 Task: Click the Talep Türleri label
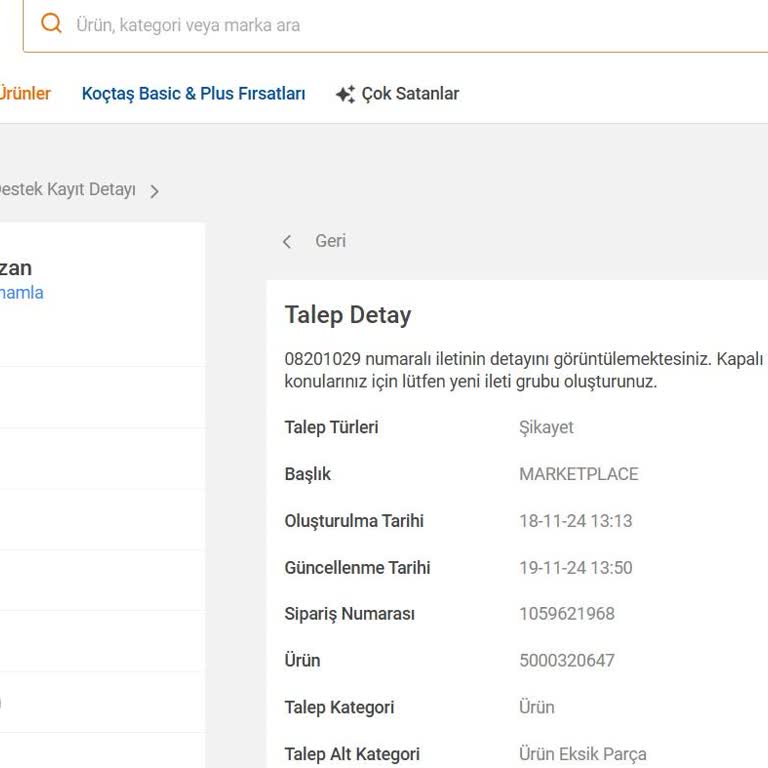[x=332, y=428]
